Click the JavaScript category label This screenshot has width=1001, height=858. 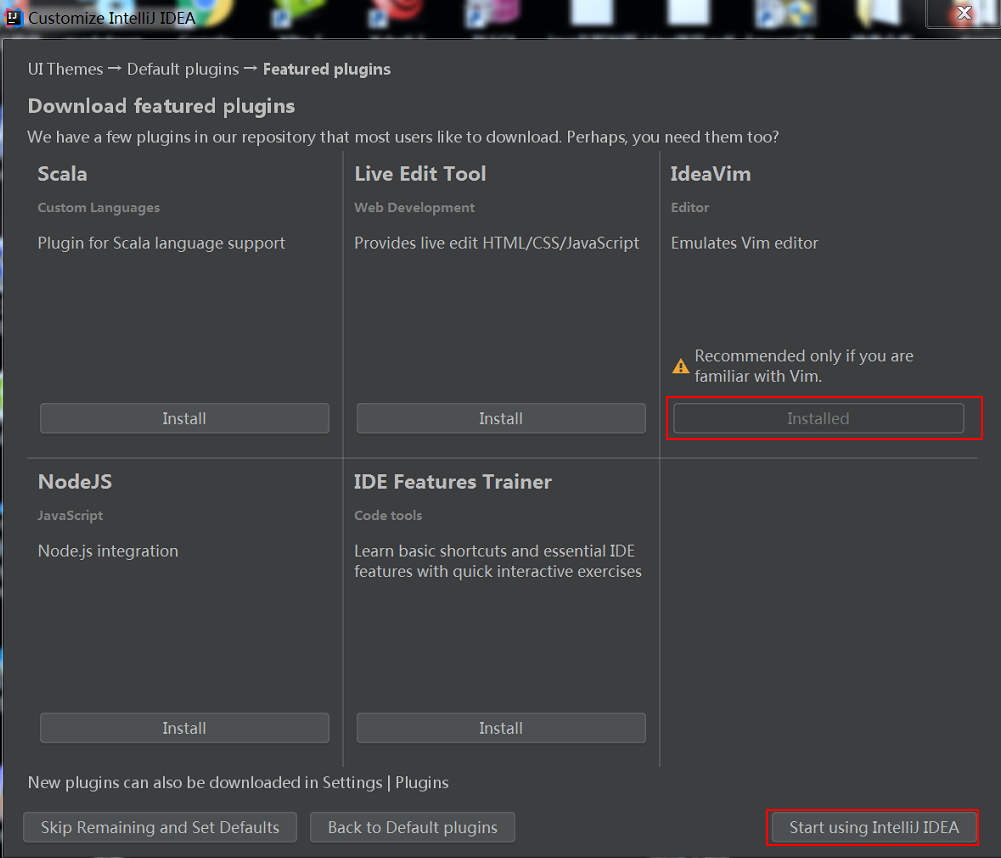coord(70,515)
